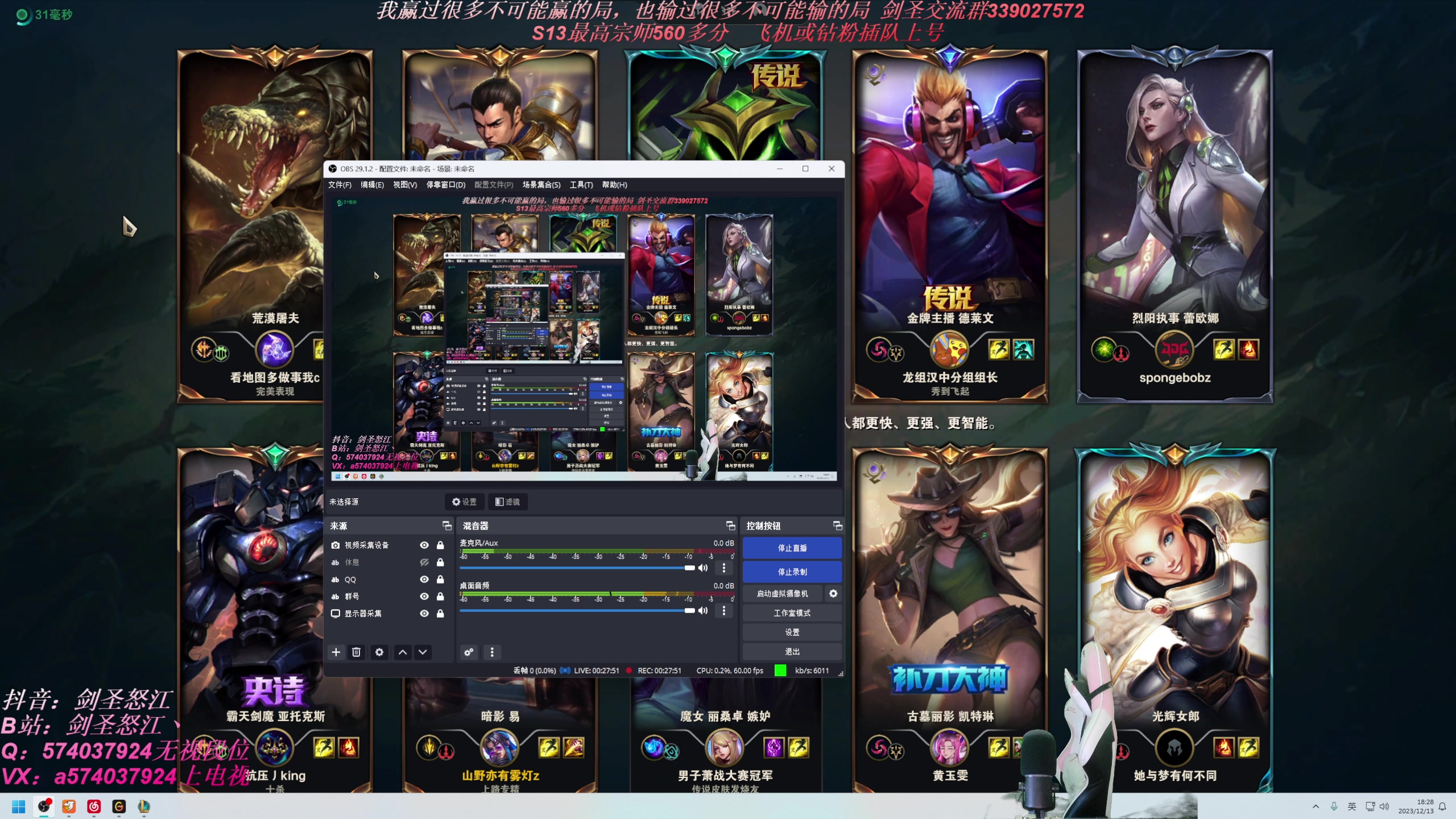Screen dimensions: 1456x819
Task: Mute the 桌面音频 speaker icon
Action: pos(703,610)
